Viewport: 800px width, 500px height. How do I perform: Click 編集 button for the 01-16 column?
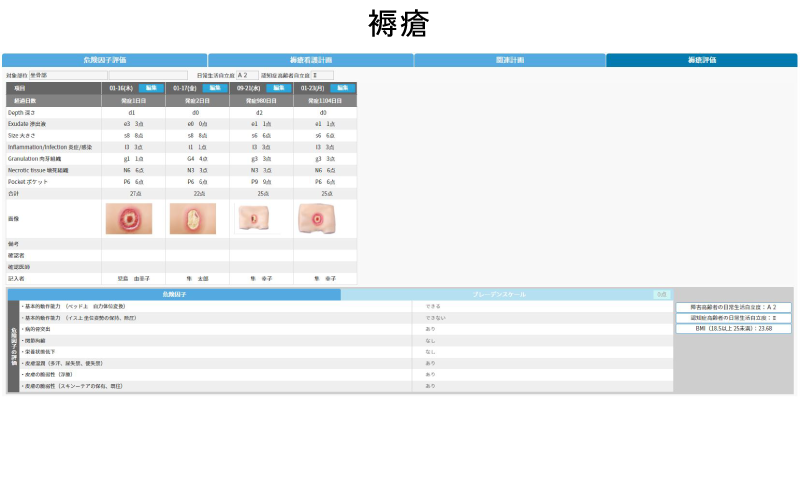[149, 88]
